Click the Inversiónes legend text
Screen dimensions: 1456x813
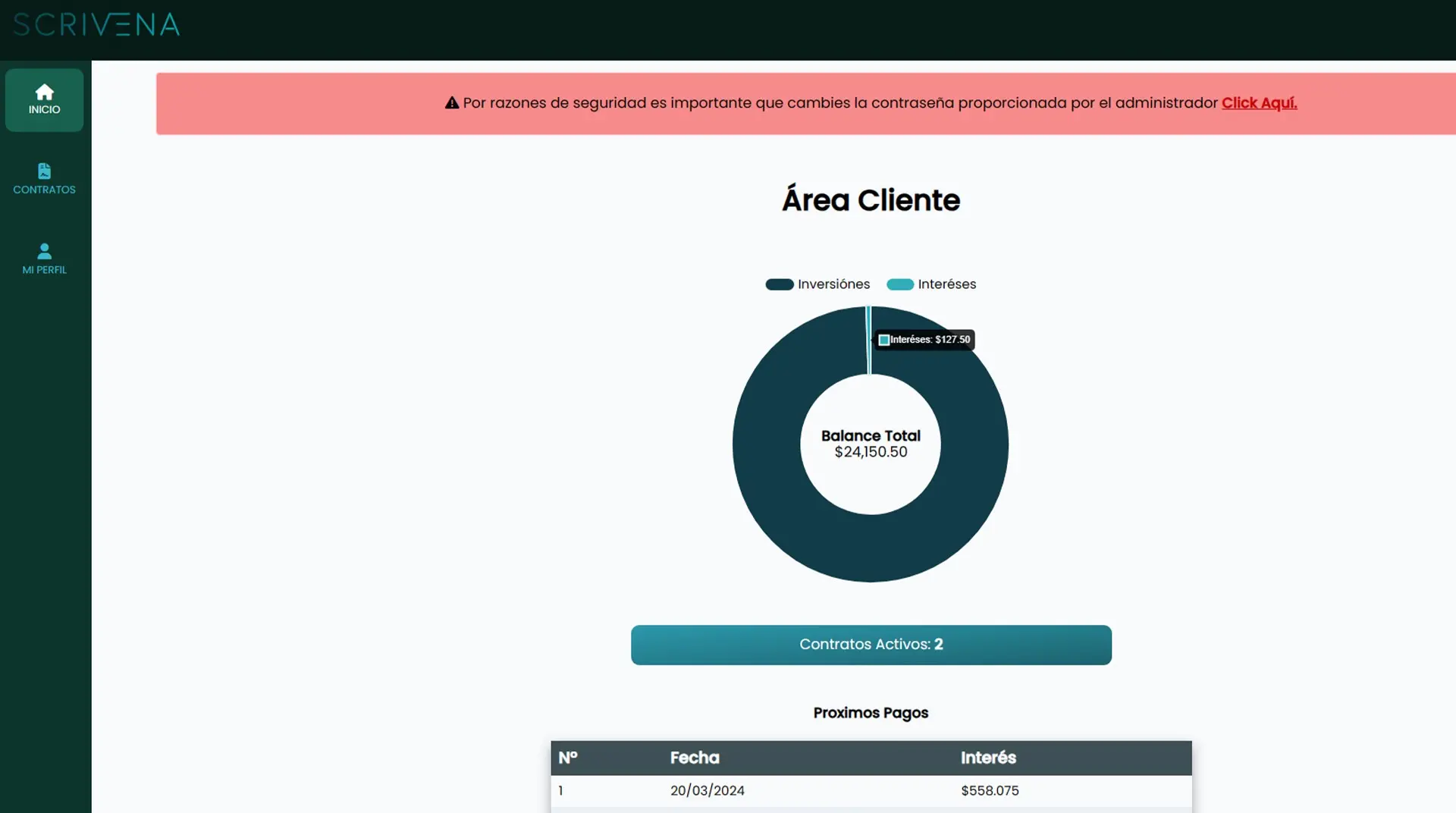click(x=833, y=284)
